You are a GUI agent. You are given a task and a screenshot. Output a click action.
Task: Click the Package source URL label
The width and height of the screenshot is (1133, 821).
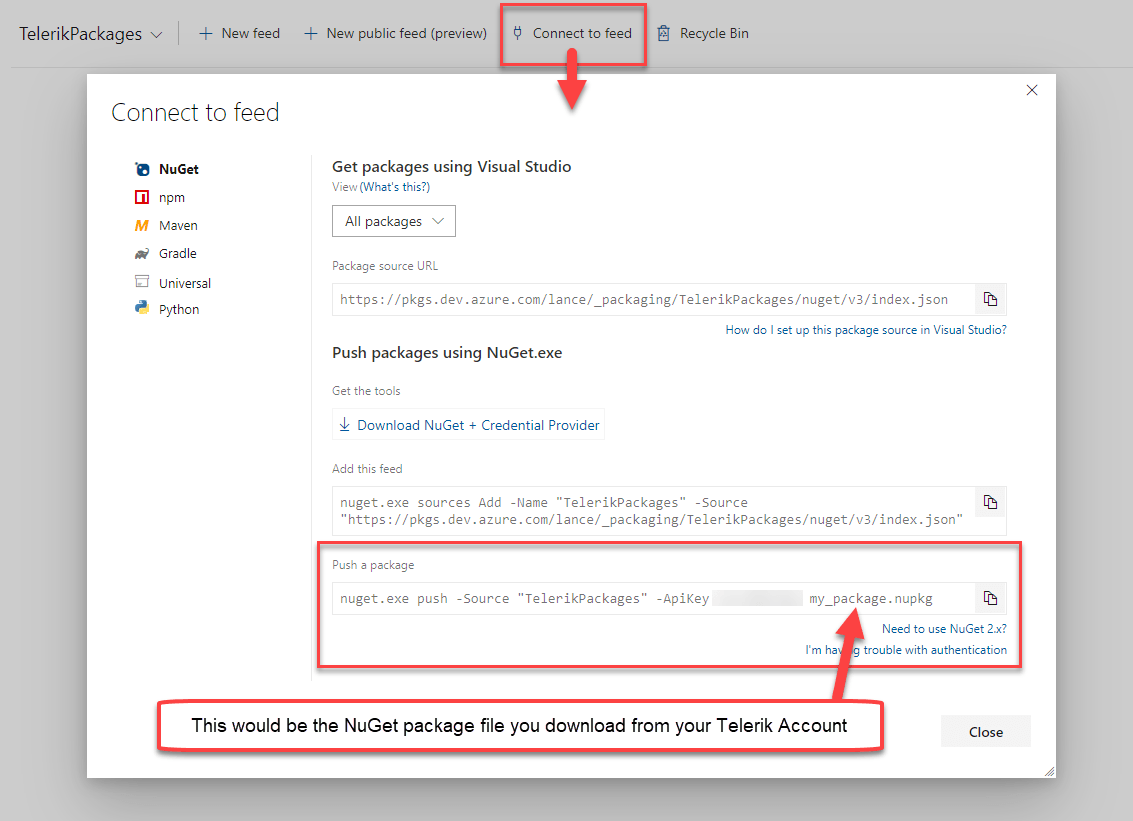click(384, 266)
